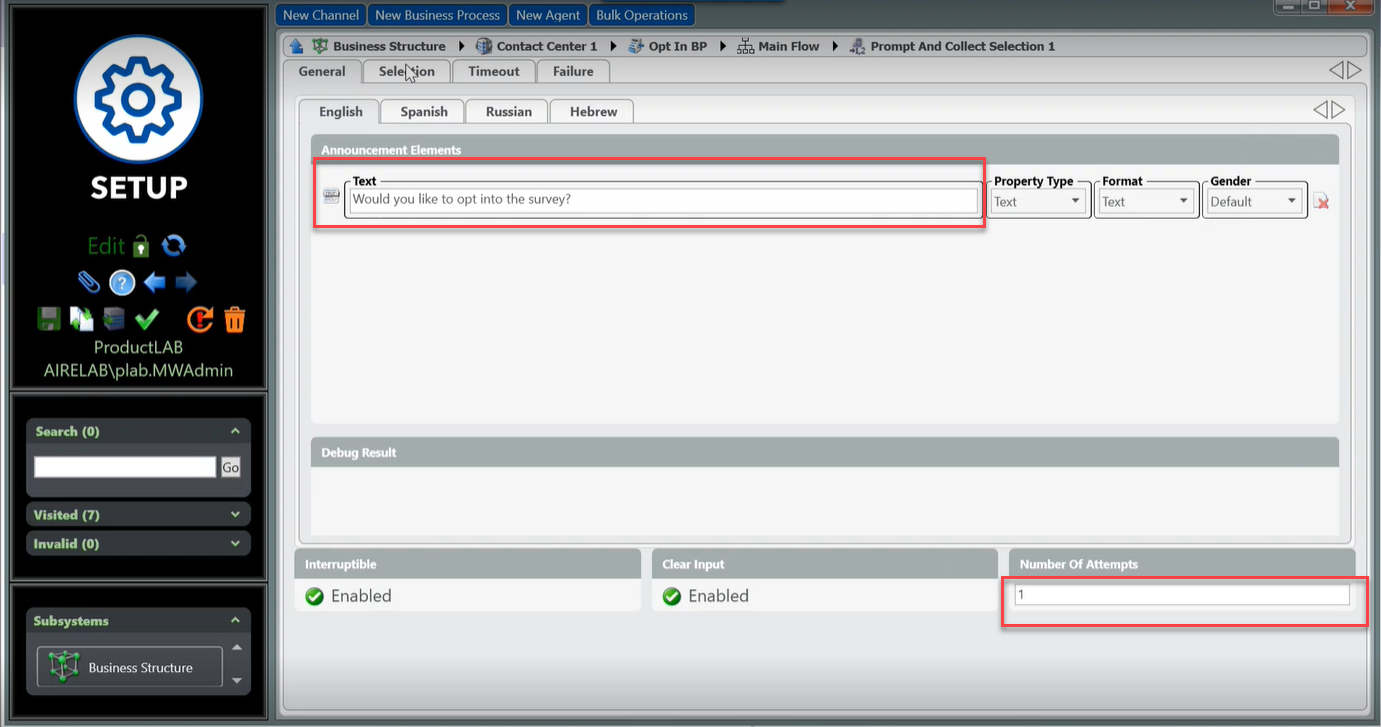1381x727 pixels.
Task: Click the New Business Process button
Action: 437,15
